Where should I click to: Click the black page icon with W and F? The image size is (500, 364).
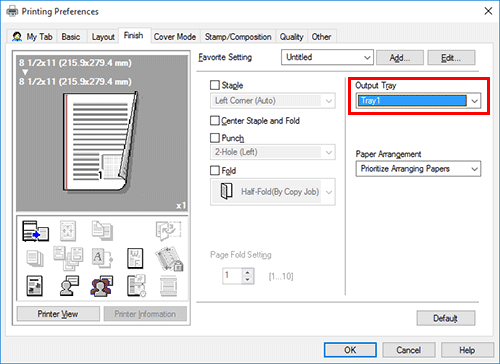(x=135, y=258)
